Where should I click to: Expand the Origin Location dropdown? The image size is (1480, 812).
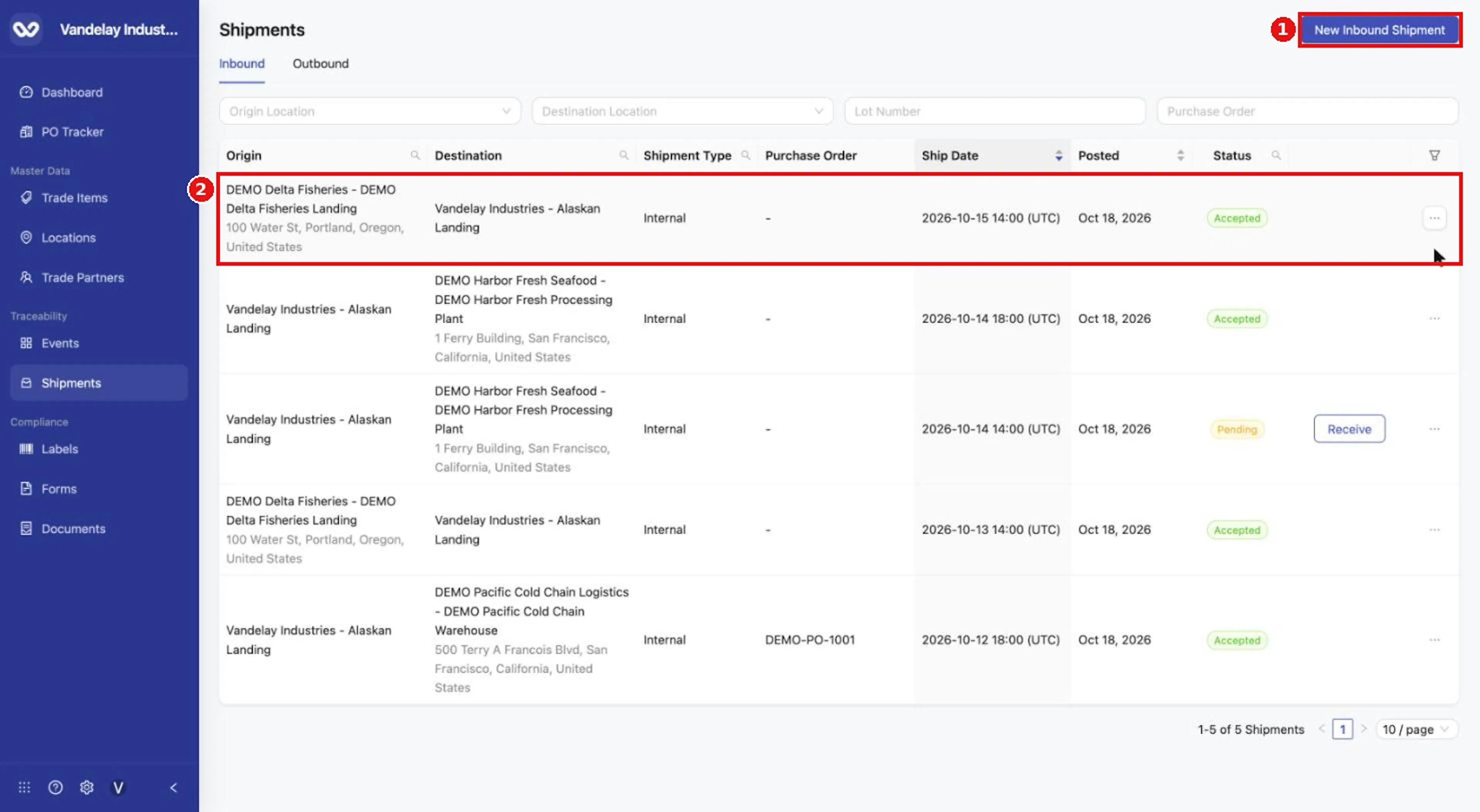point(370,111)
